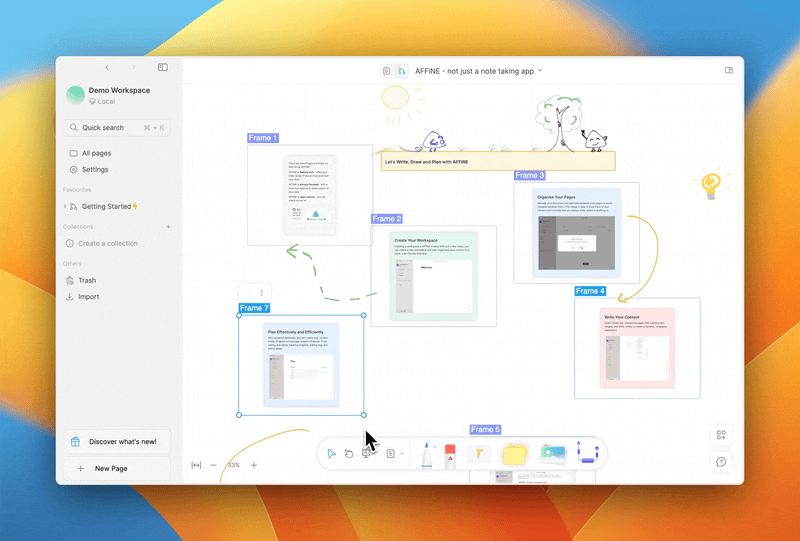This screenshot has height=541, width=800.
Task: Open the Demo Workspace avatar
Action: [x=76, y=95]
